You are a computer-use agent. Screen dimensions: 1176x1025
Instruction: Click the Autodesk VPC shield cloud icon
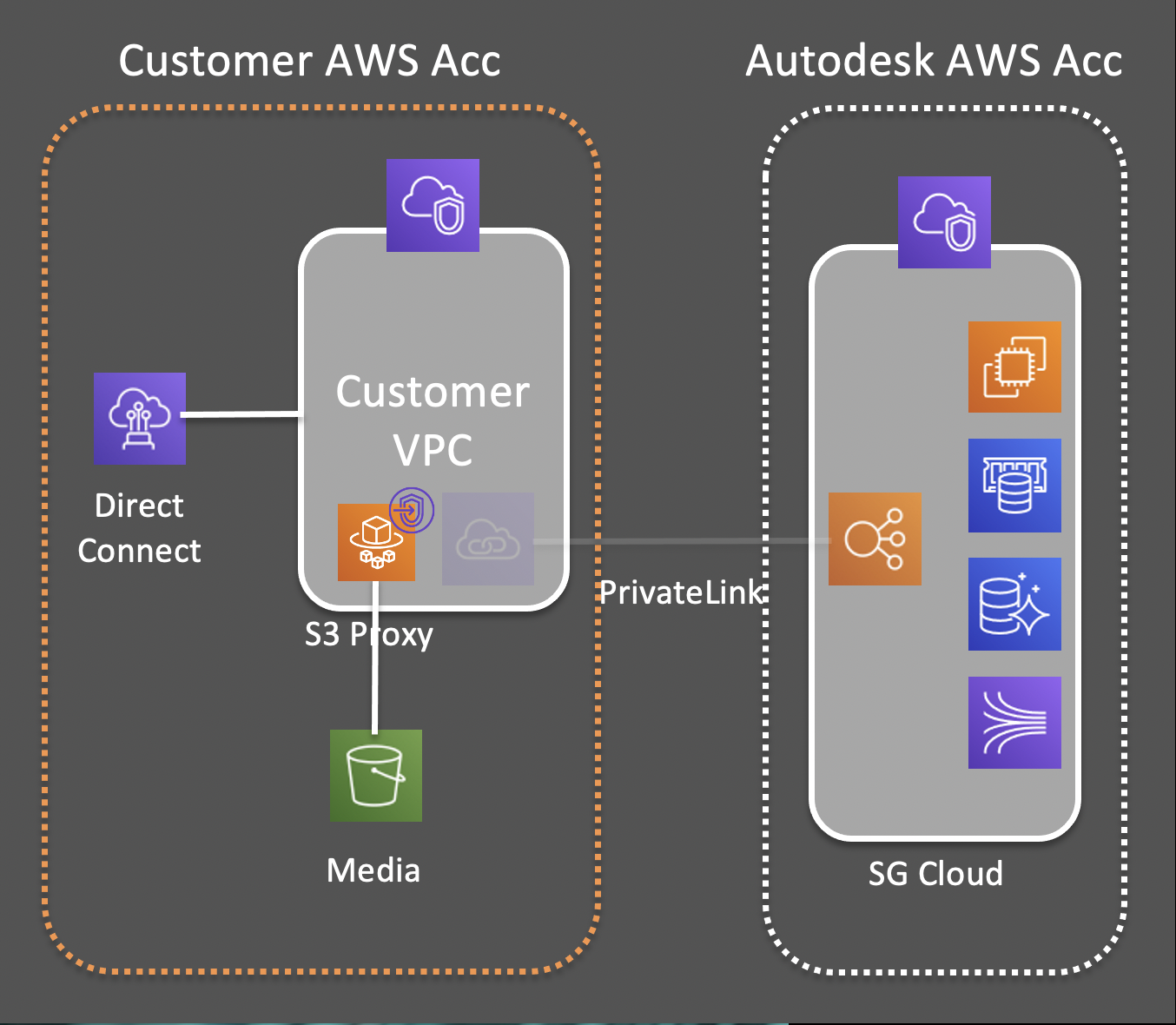944,222
